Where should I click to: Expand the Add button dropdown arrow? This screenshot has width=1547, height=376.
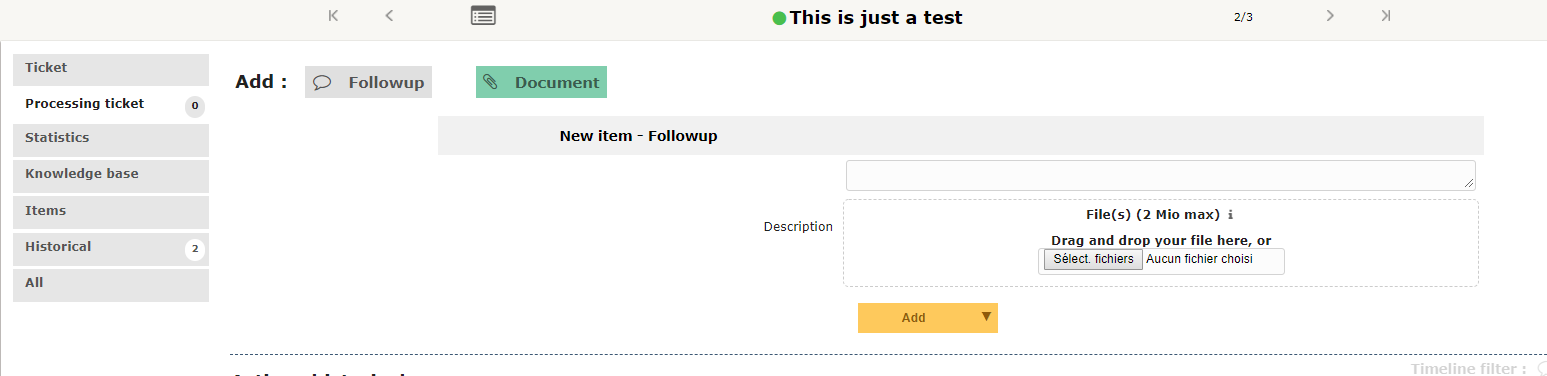pyautogui.click(x=986, y=317)
